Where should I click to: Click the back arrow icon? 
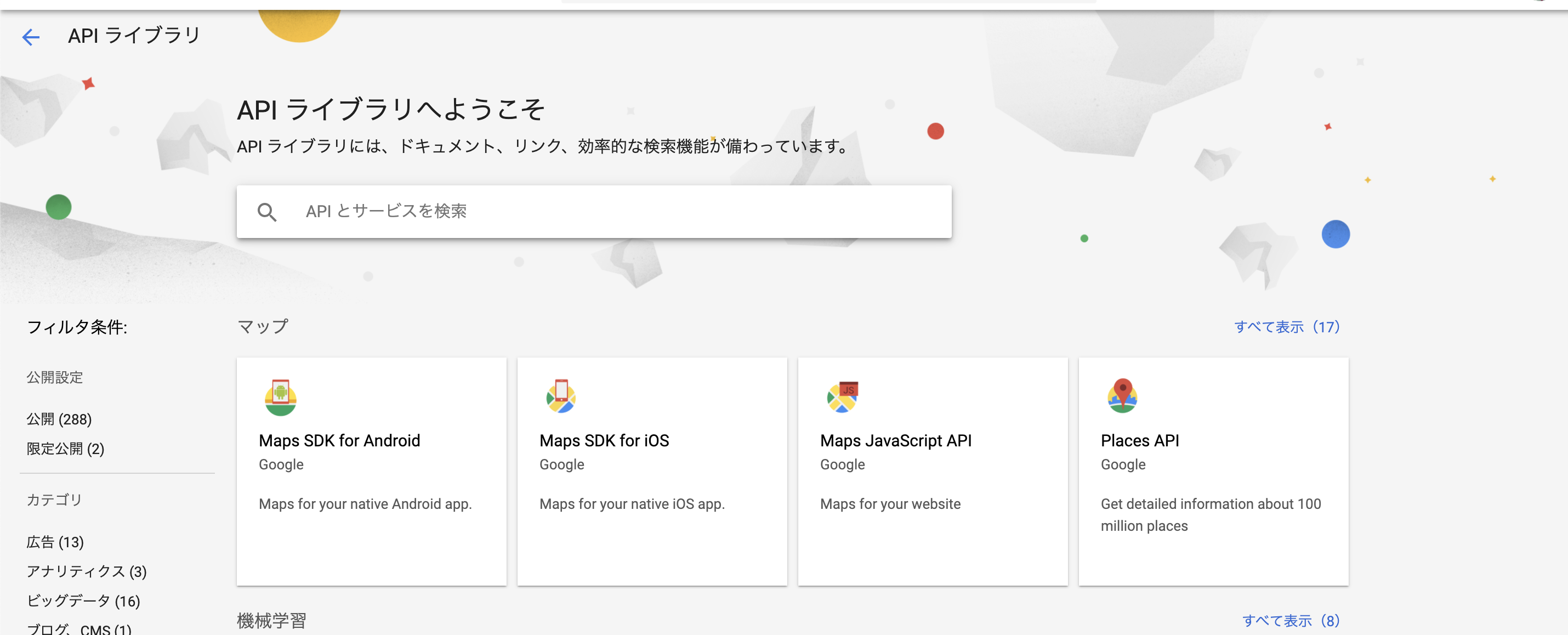31,37
